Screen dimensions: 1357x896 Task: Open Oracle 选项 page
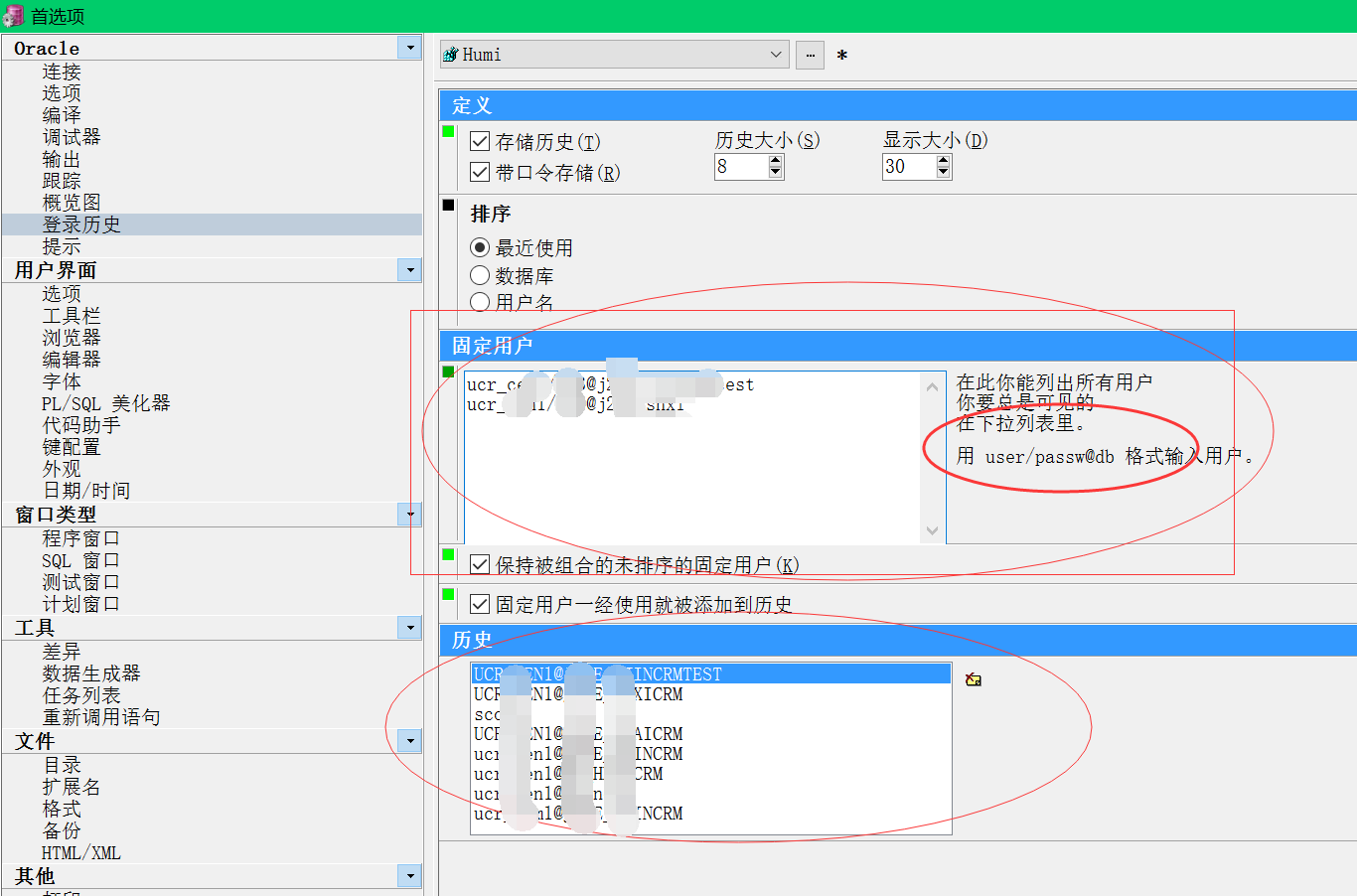pos(62,93)
